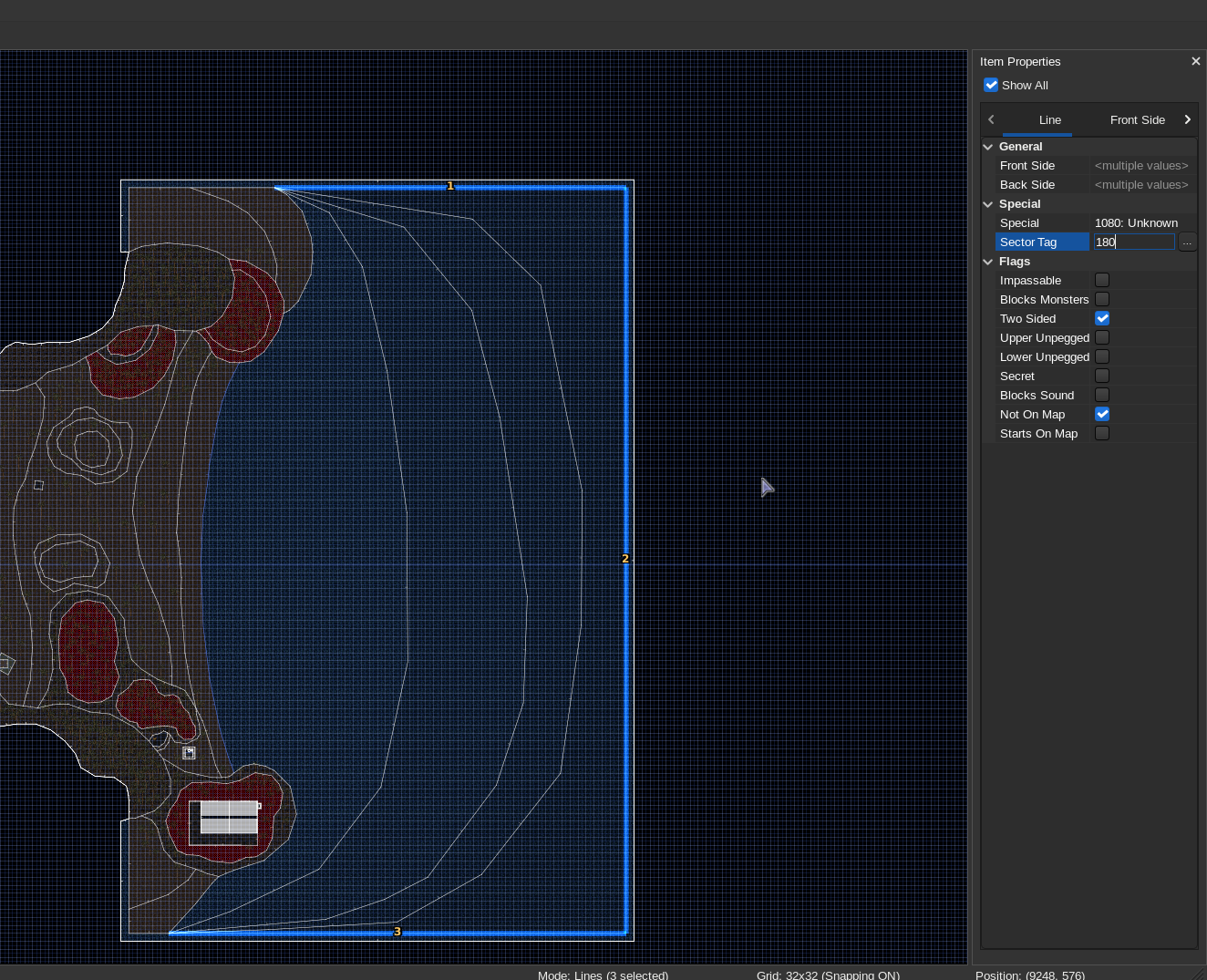Disable the Two Sided flag
This screenshot has width=1207, height=980.
point(1102,319)
